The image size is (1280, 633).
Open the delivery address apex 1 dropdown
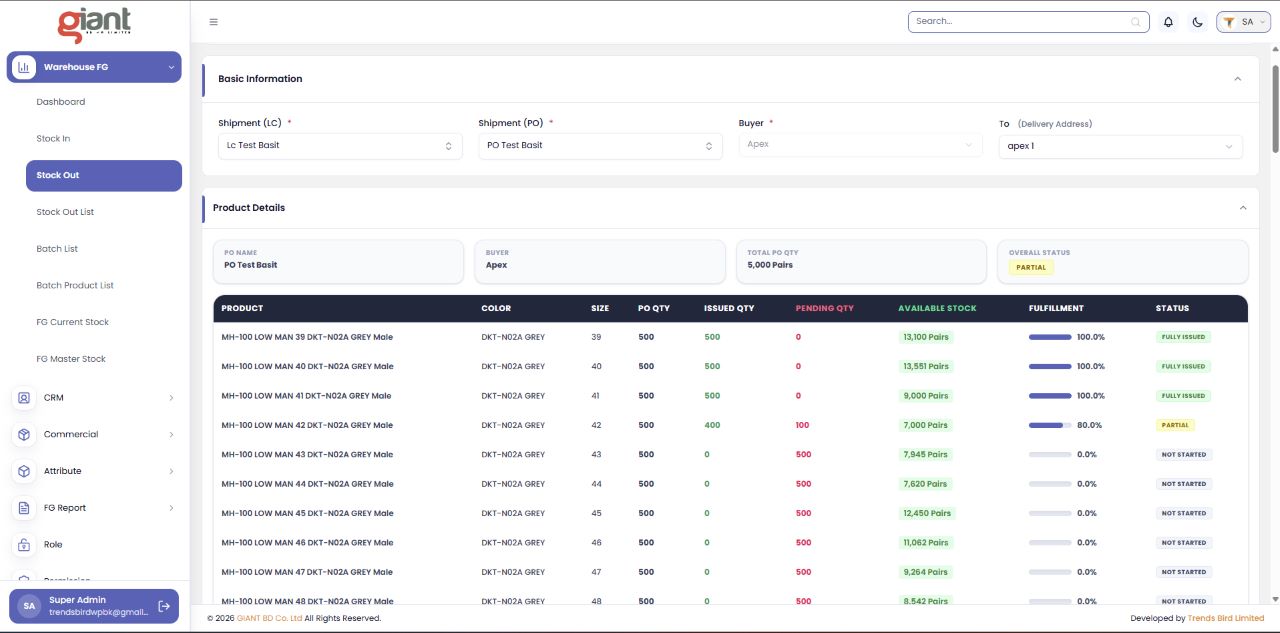1121,147
